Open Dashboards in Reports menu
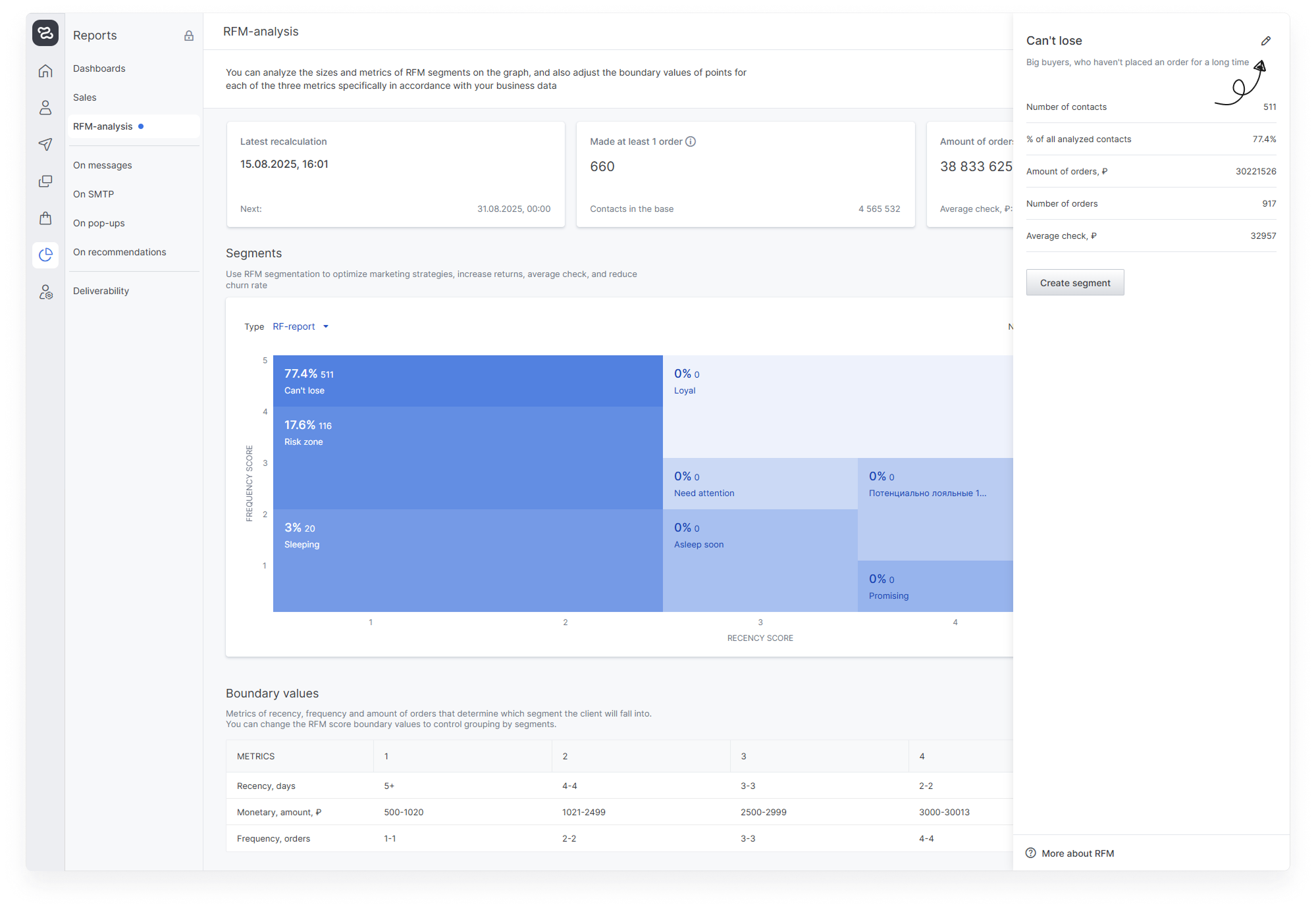This screenshot has width=1316, height=910. click(x=99, y=68)
